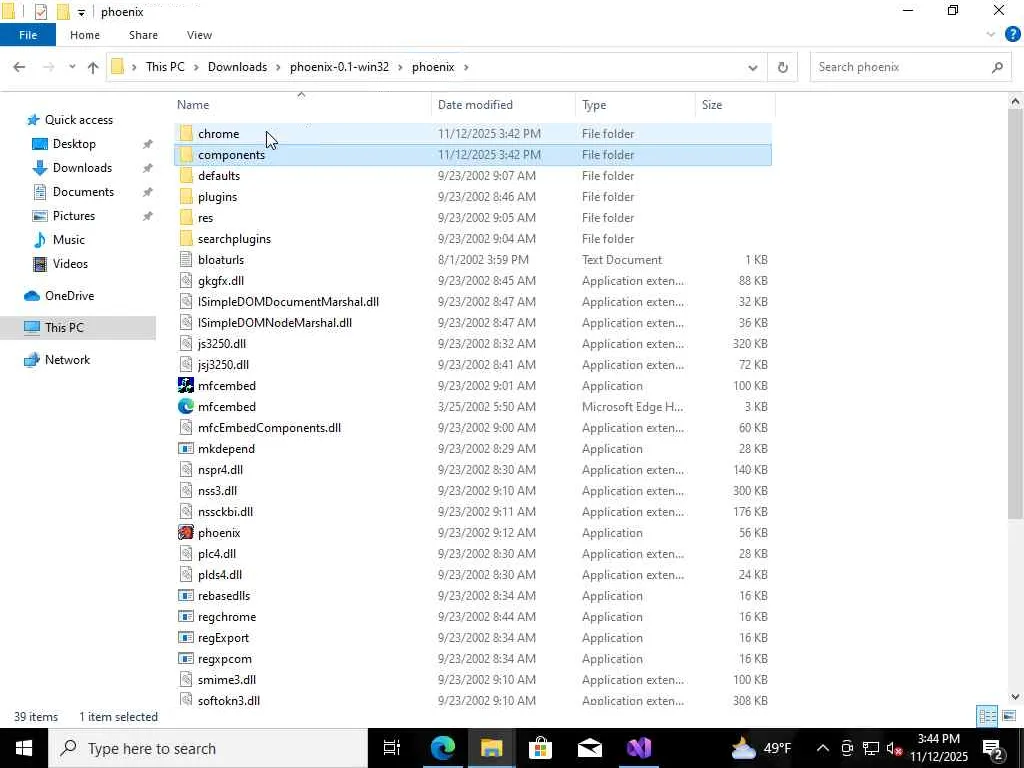1024x768 pixels.
Task: Select the bloaturls text document icon
Action: point(186,259)
